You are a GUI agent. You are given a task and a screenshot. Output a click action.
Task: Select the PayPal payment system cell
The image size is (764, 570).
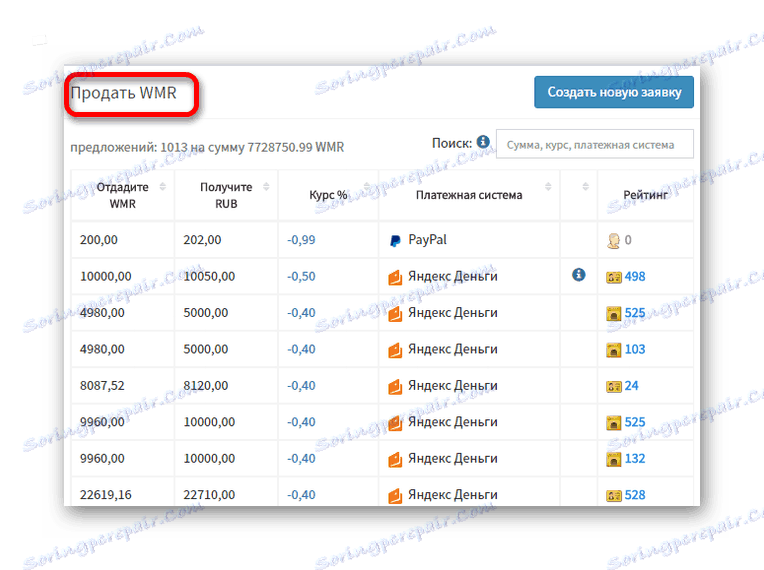(x=469, y=240)
